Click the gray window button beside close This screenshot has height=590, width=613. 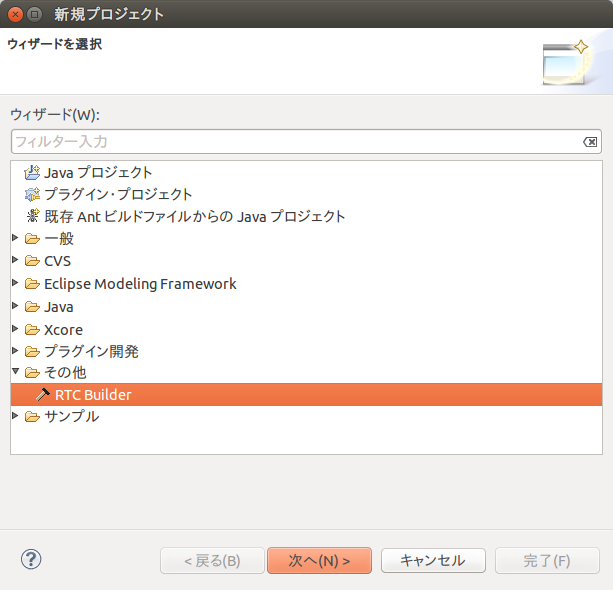coord(34,14)
